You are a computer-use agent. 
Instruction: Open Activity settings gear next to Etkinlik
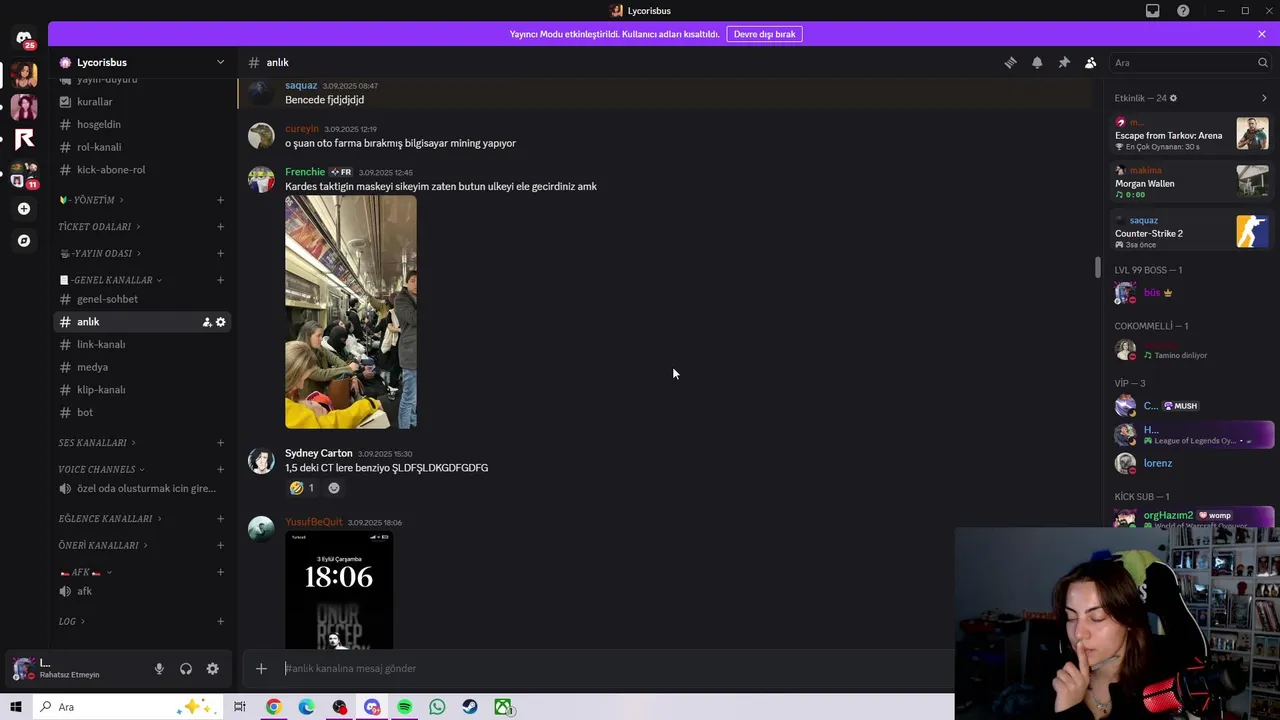click(x=1173, y=98)
